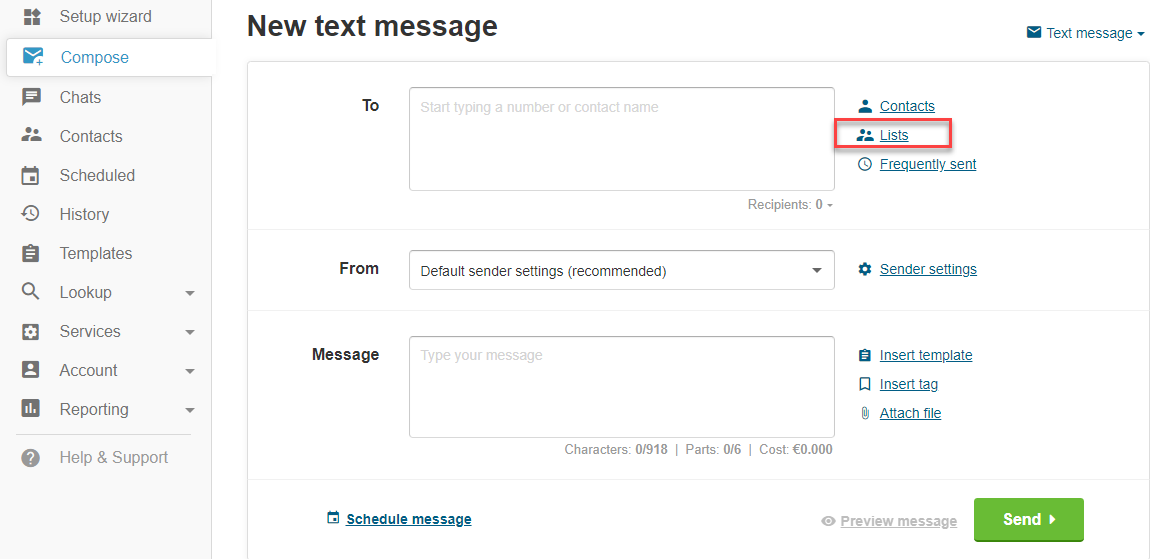
Task: Click the Scheduled calendar icon
Action: coord(31,175)
